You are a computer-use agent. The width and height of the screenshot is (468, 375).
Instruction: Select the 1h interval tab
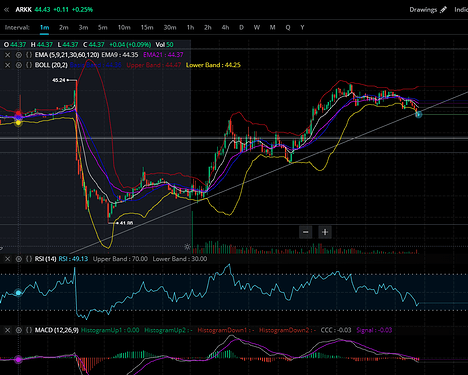pos(190,27)
